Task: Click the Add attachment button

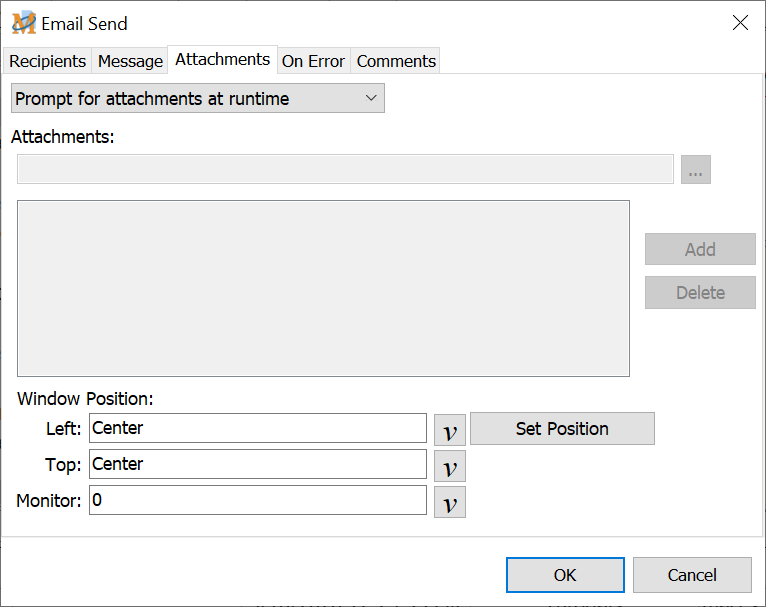Action: point(700,249)
